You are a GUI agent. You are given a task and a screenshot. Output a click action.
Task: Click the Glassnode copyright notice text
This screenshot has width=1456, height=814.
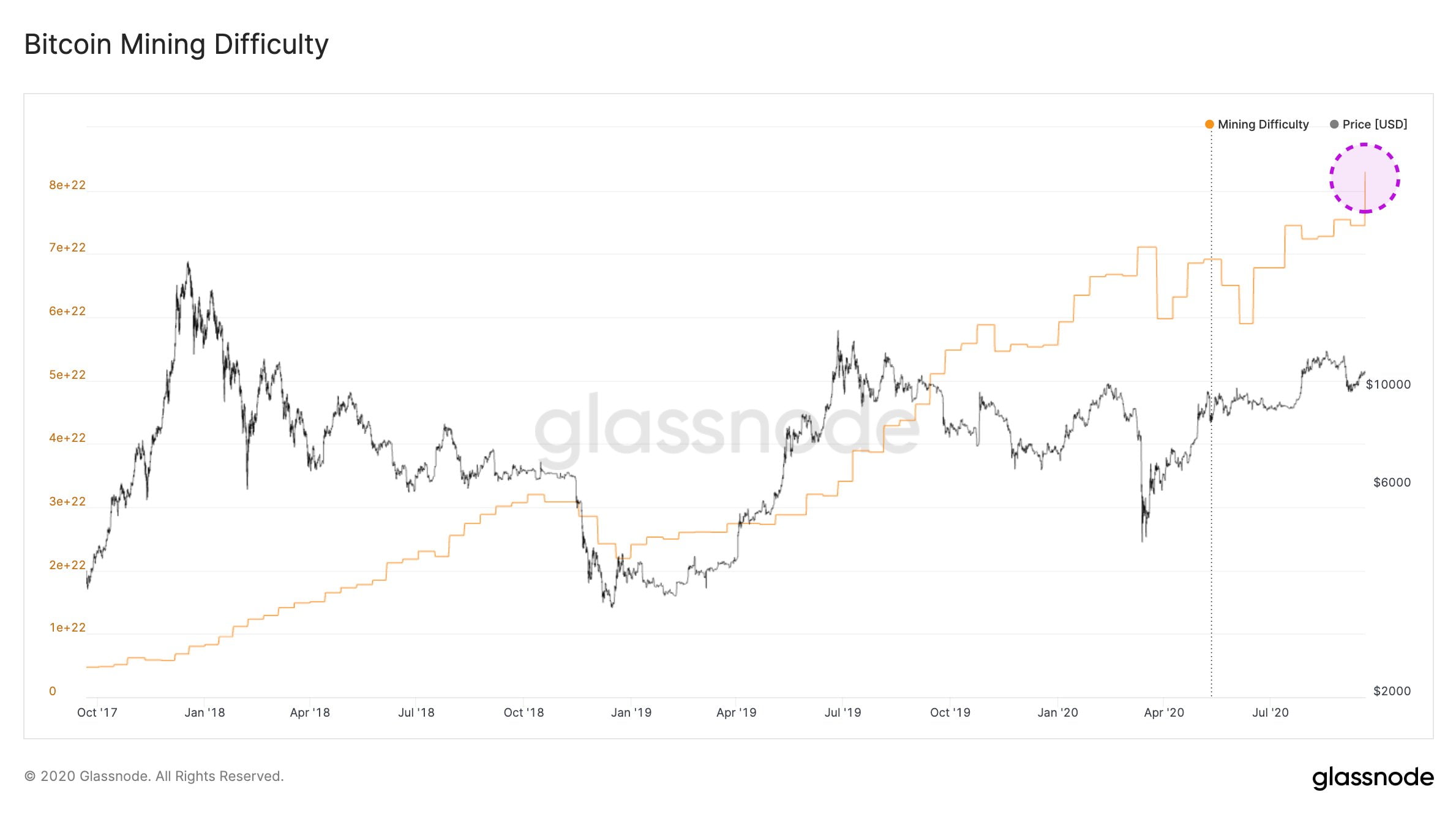(154, 776)
